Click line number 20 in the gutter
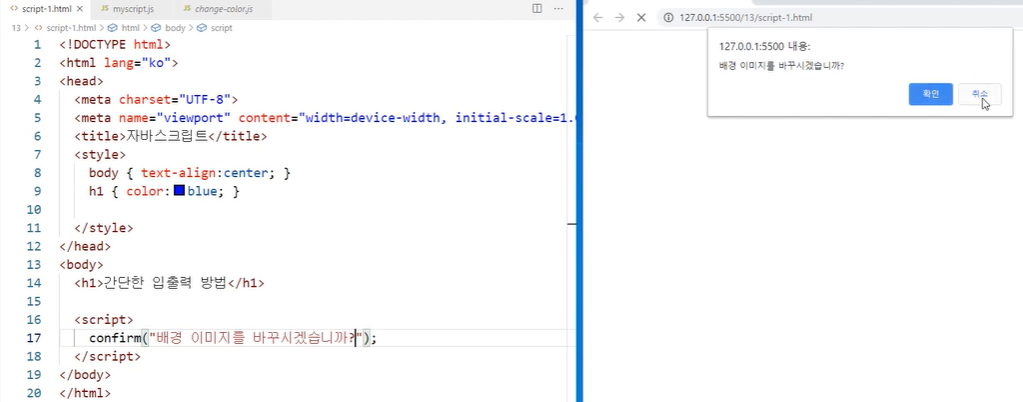This screenshot has height=402, width=1023. (34, 393)
